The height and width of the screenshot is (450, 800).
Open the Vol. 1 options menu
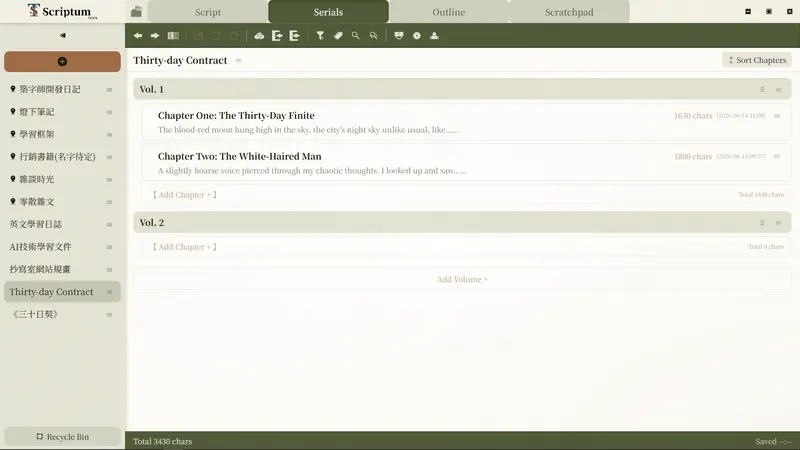pyautogui.click(x=779, y=90)
